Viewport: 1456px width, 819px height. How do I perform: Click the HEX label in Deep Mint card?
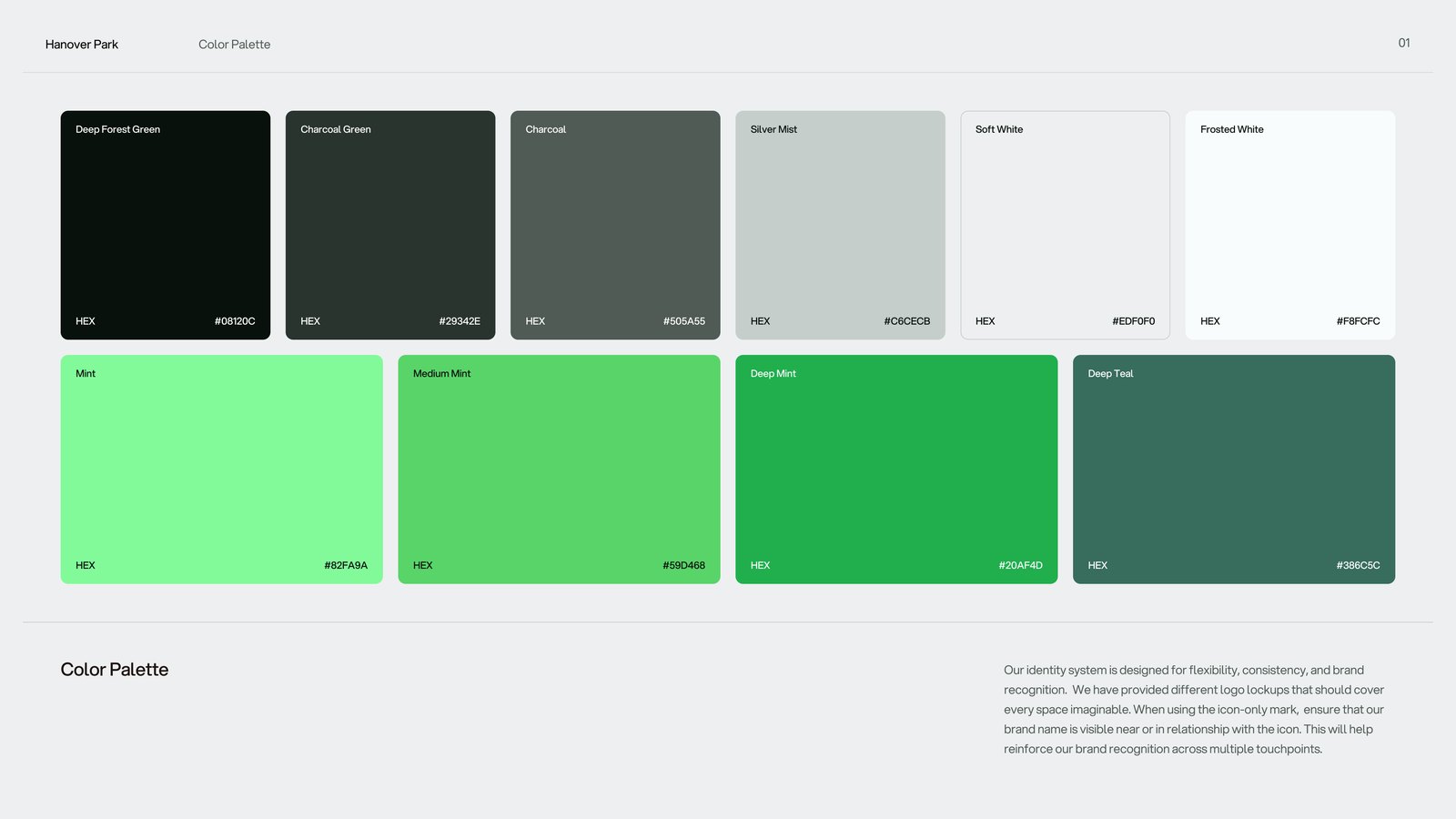760,565
